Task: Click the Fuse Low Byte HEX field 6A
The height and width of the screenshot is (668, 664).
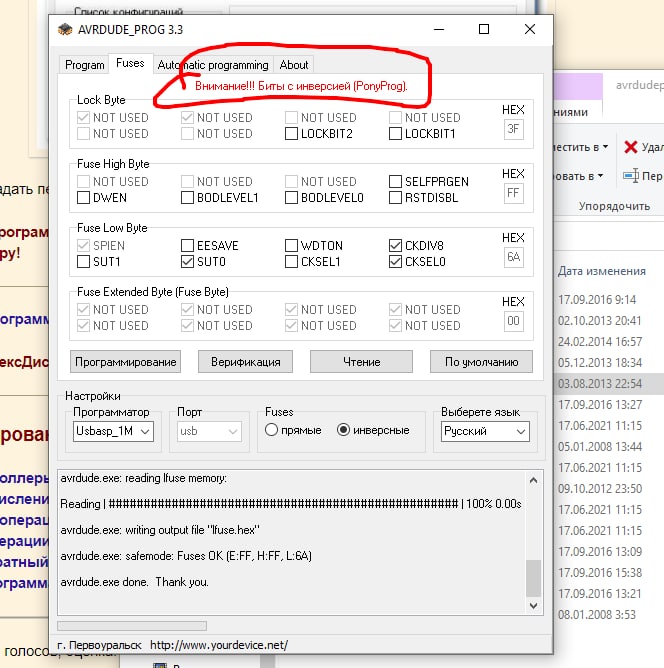Action: pos(514,257)
